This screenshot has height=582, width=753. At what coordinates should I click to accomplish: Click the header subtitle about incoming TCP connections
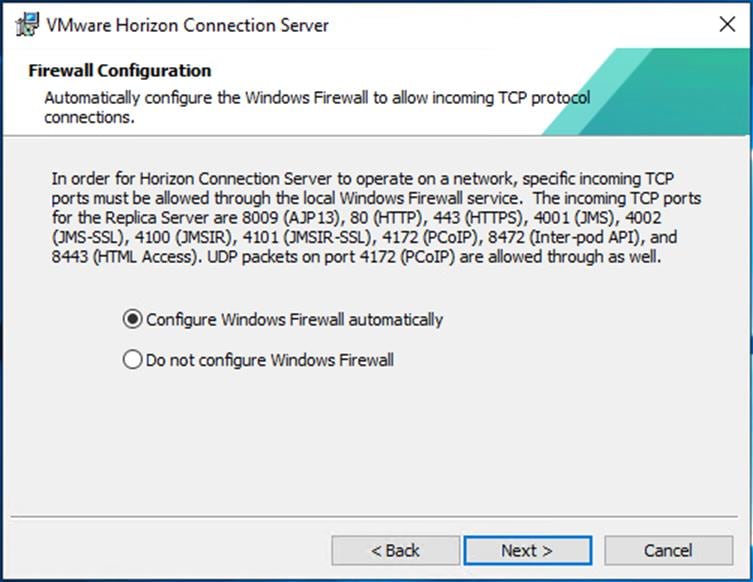316,107
